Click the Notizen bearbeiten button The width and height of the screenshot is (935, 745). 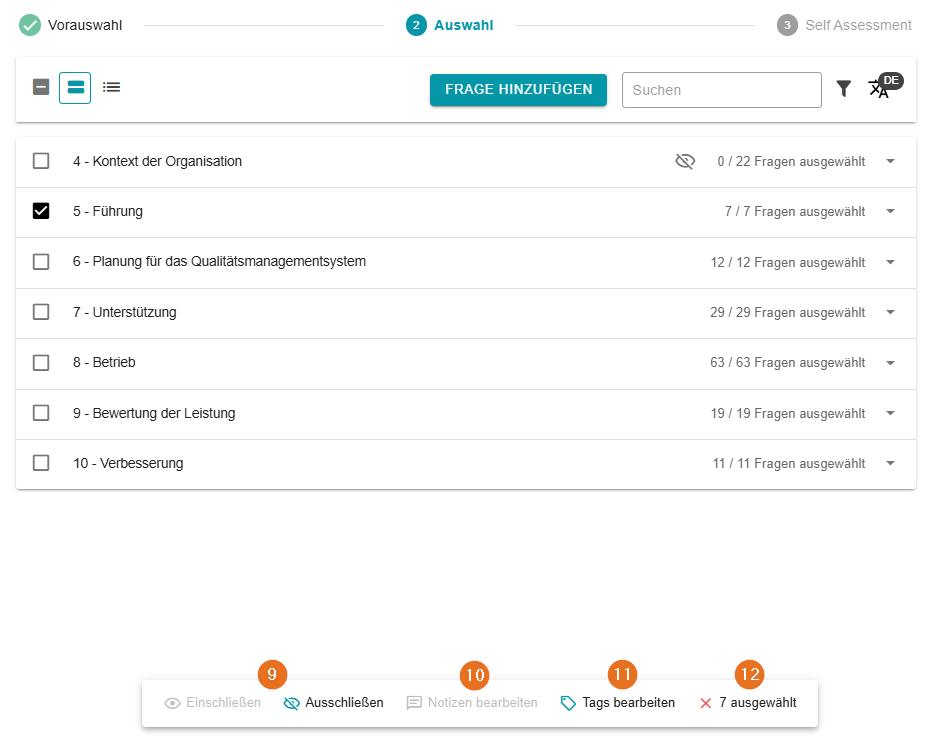click(x=472, y=703)
